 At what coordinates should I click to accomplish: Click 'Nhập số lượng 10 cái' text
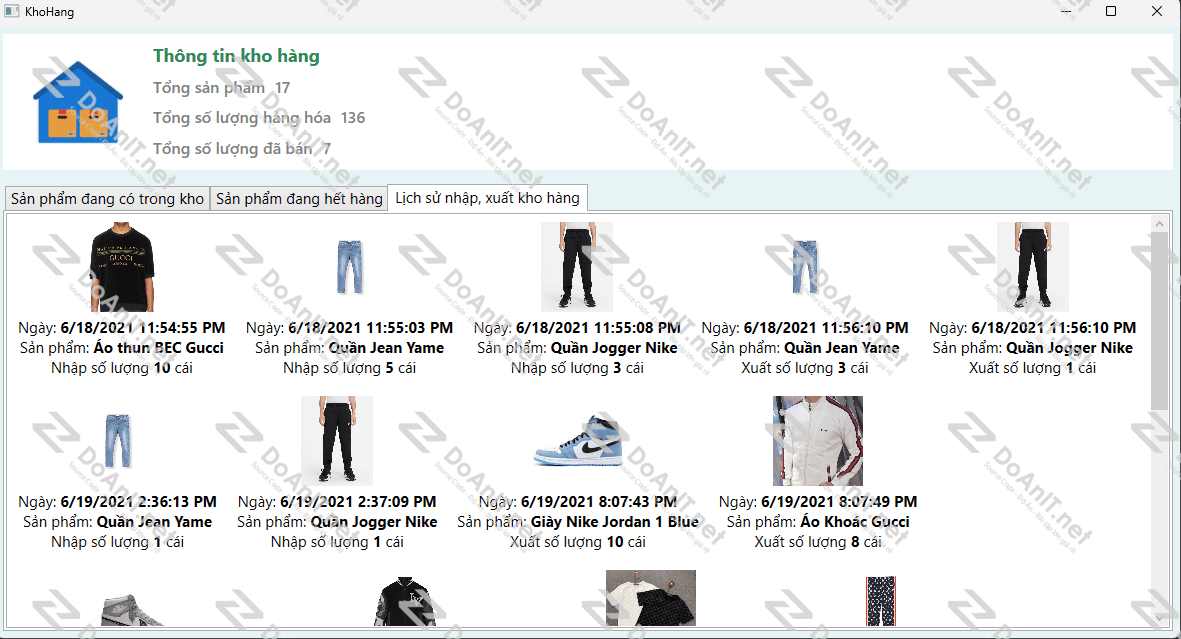[122, 368]
